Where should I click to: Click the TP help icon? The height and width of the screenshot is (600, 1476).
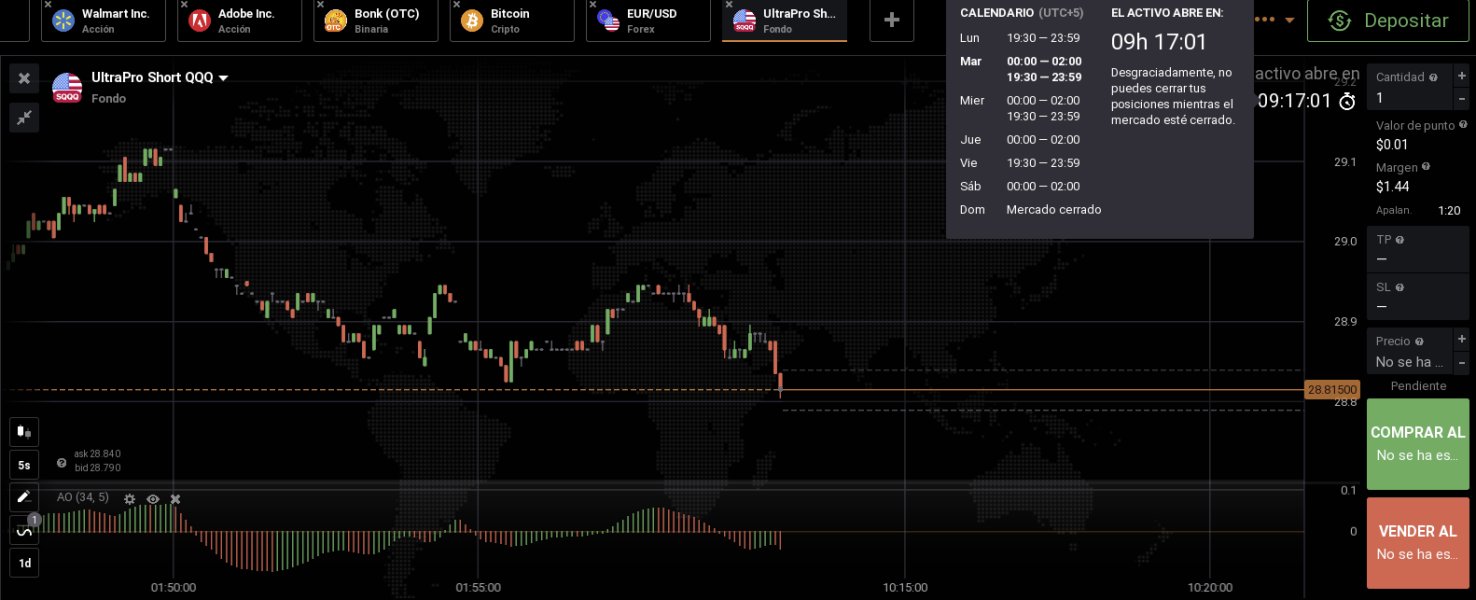(1400, 240)
